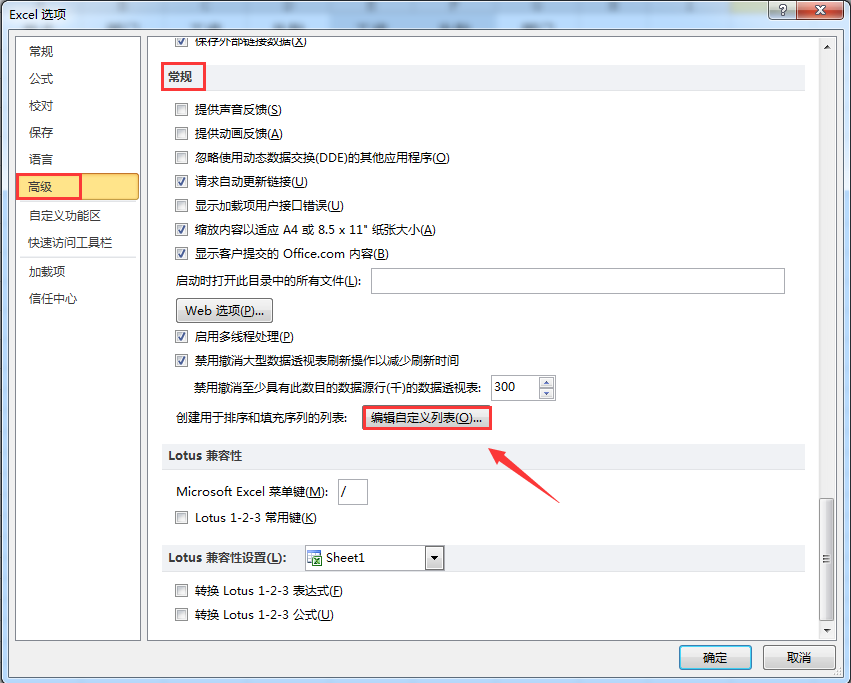Toggle 启用多线程处理 checkbox
851x683 pixels.
(x=181, y=337)
